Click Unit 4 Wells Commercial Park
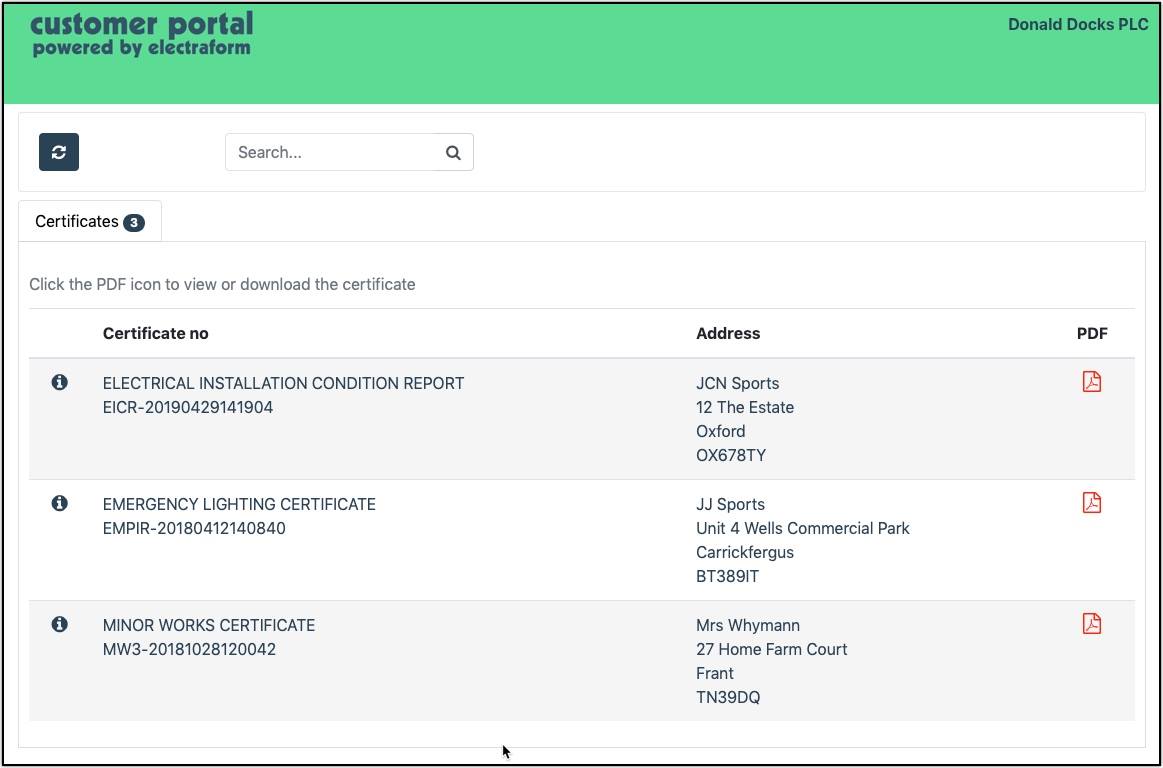1163x768 pixels. [x=803, y=528]
